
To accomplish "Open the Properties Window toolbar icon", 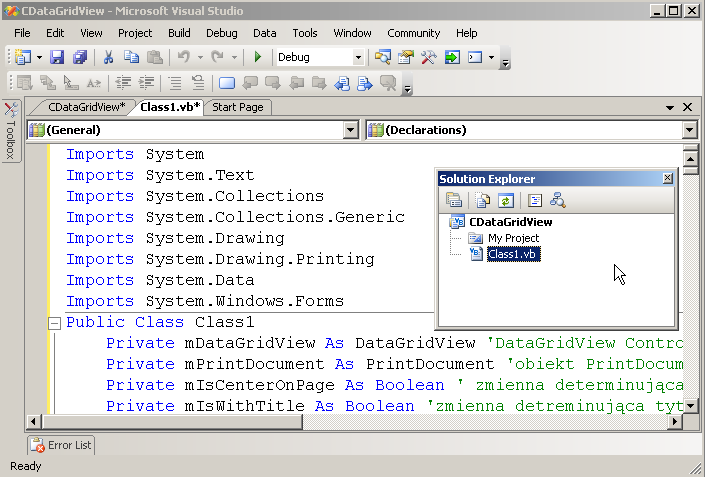I will [406, 57].
